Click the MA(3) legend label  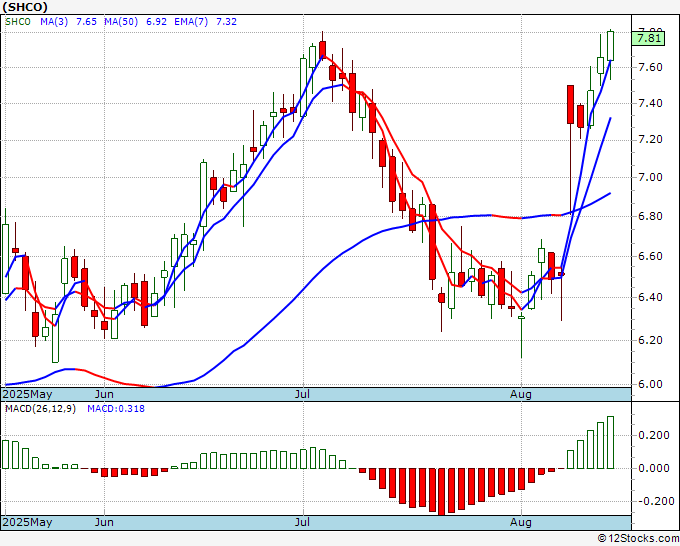tap(54, 22)
